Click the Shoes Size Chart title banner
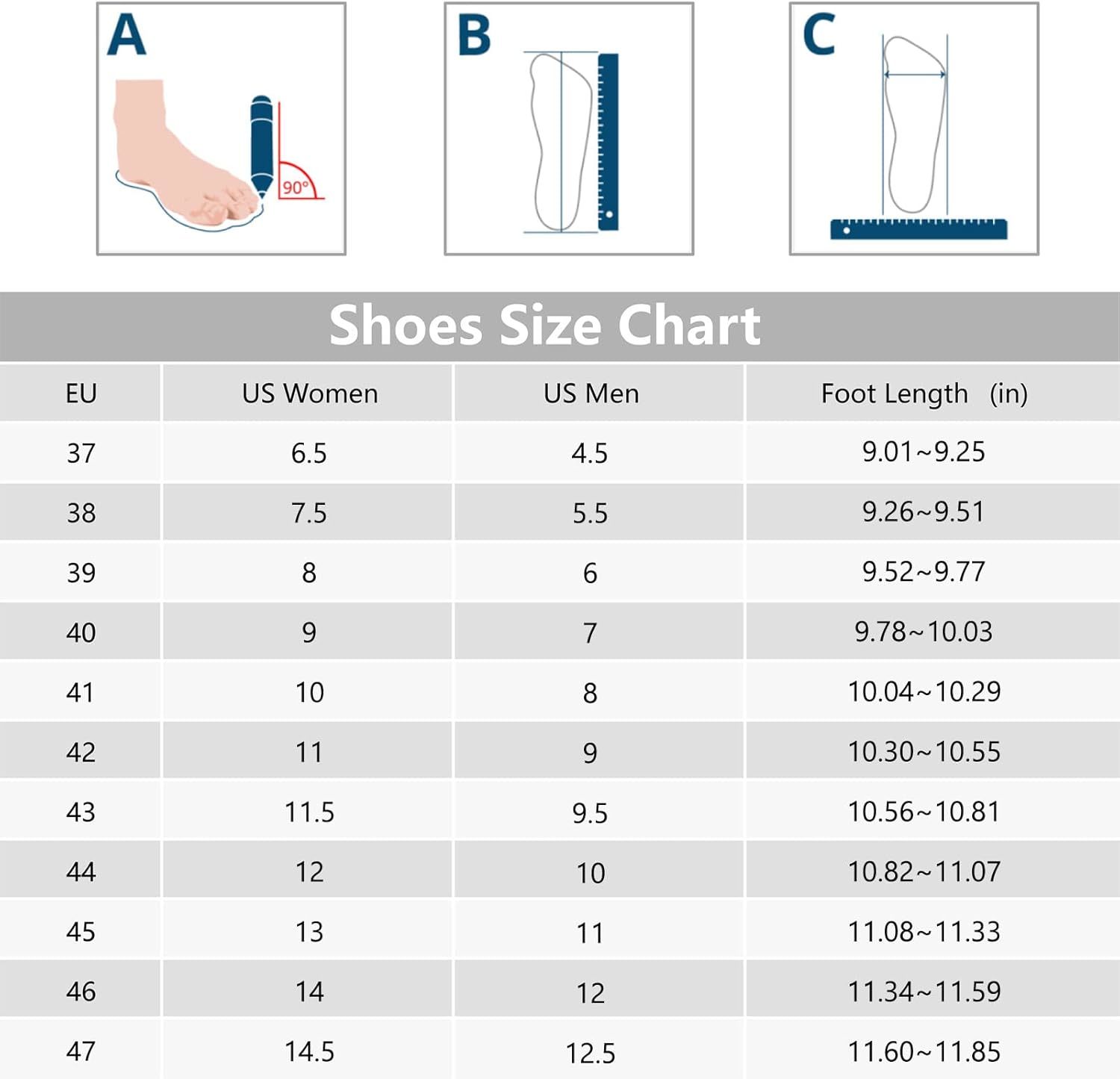This screenshot has width=1120, height=1079. [560, 326]
